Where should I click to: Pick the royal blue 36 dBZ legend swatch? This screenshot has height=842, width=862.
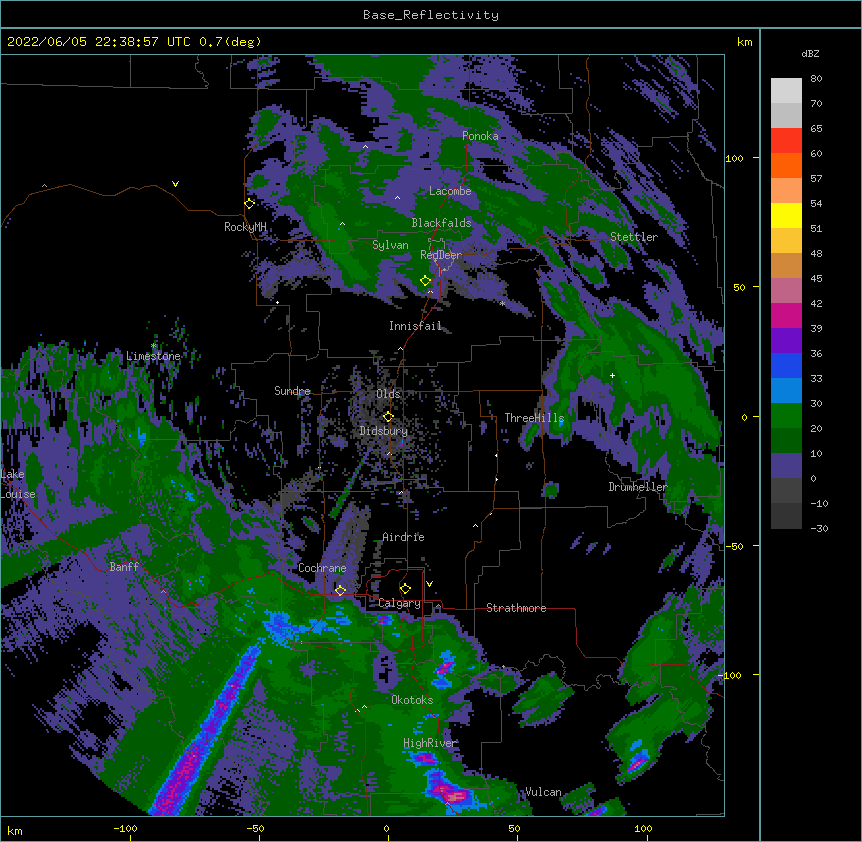coord(786,365)
